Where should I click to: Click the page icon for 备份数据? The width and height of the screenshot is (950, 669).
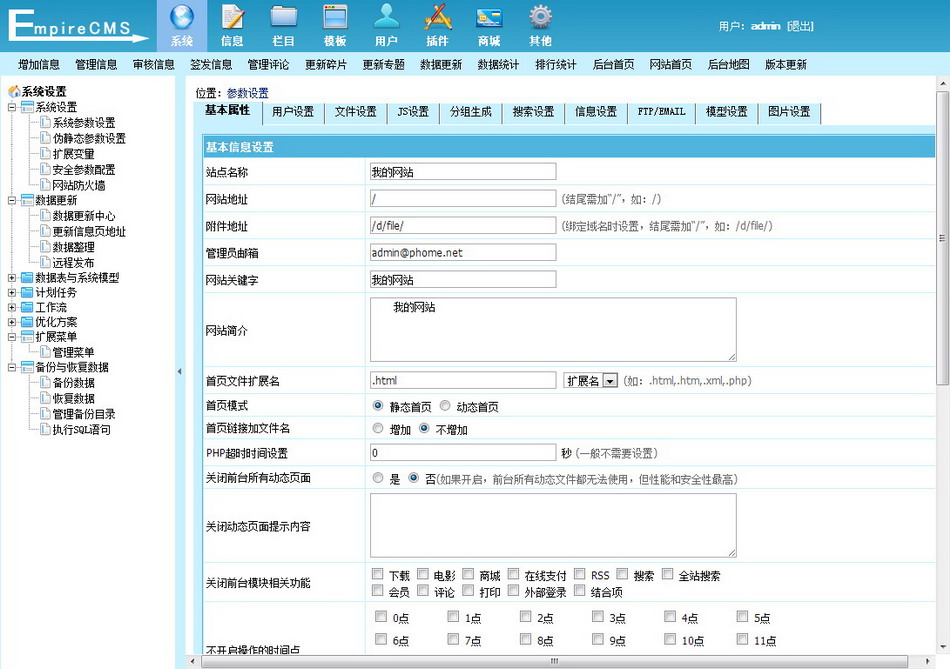45,382
